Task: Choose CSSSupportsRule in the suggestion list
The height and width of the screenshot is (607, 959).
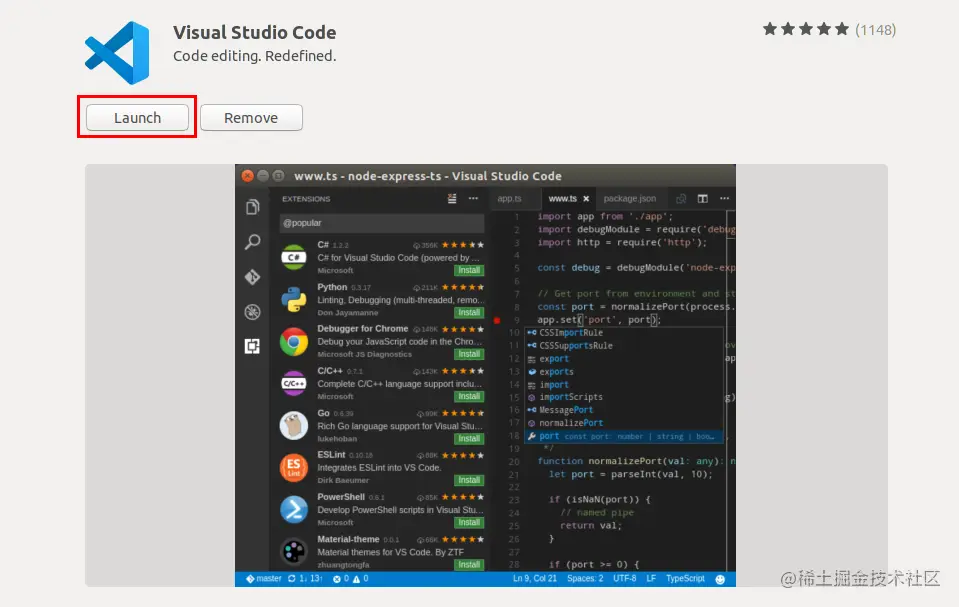Action: coord(624,346)
